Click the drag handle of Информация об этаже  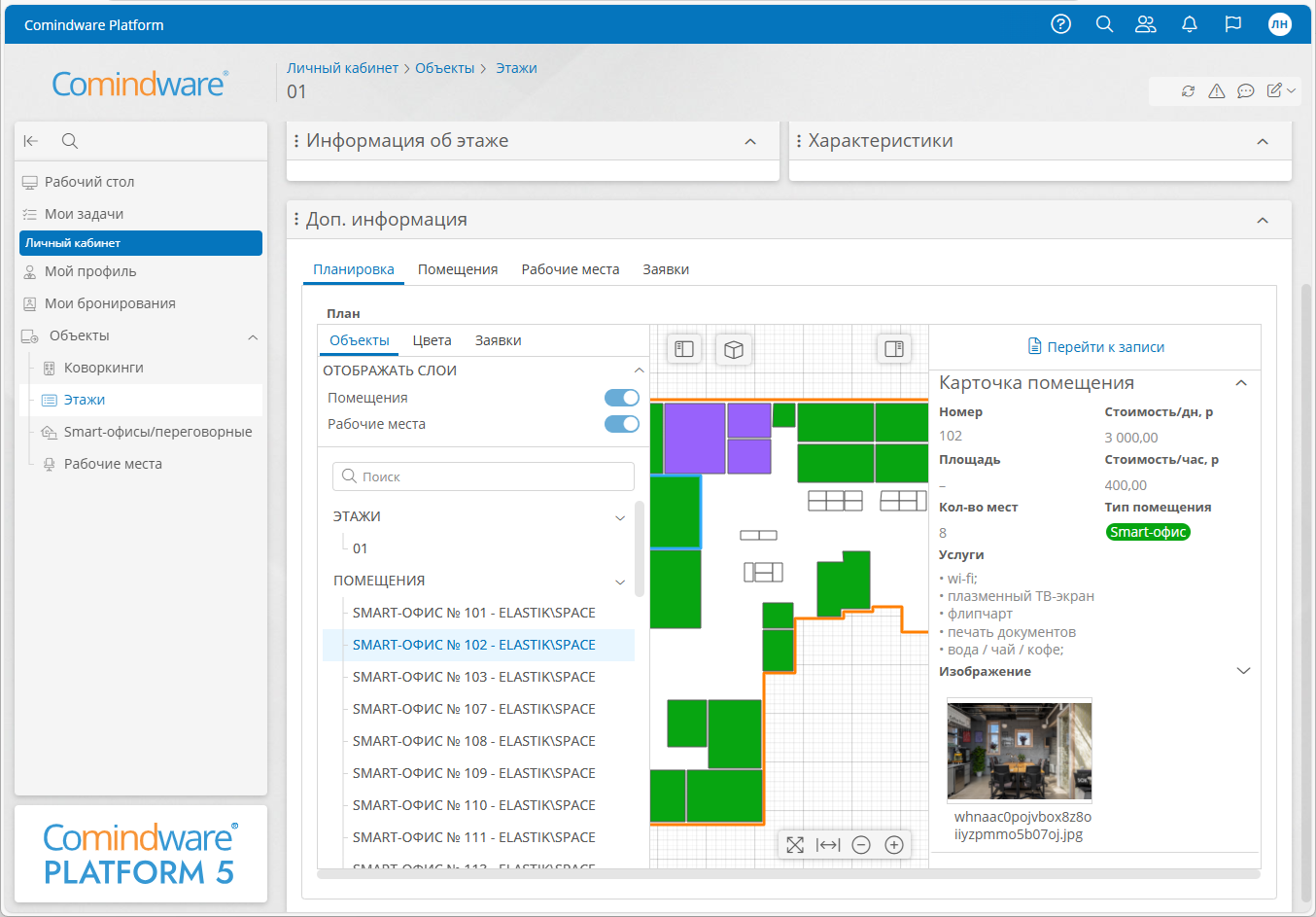(296, 141)
